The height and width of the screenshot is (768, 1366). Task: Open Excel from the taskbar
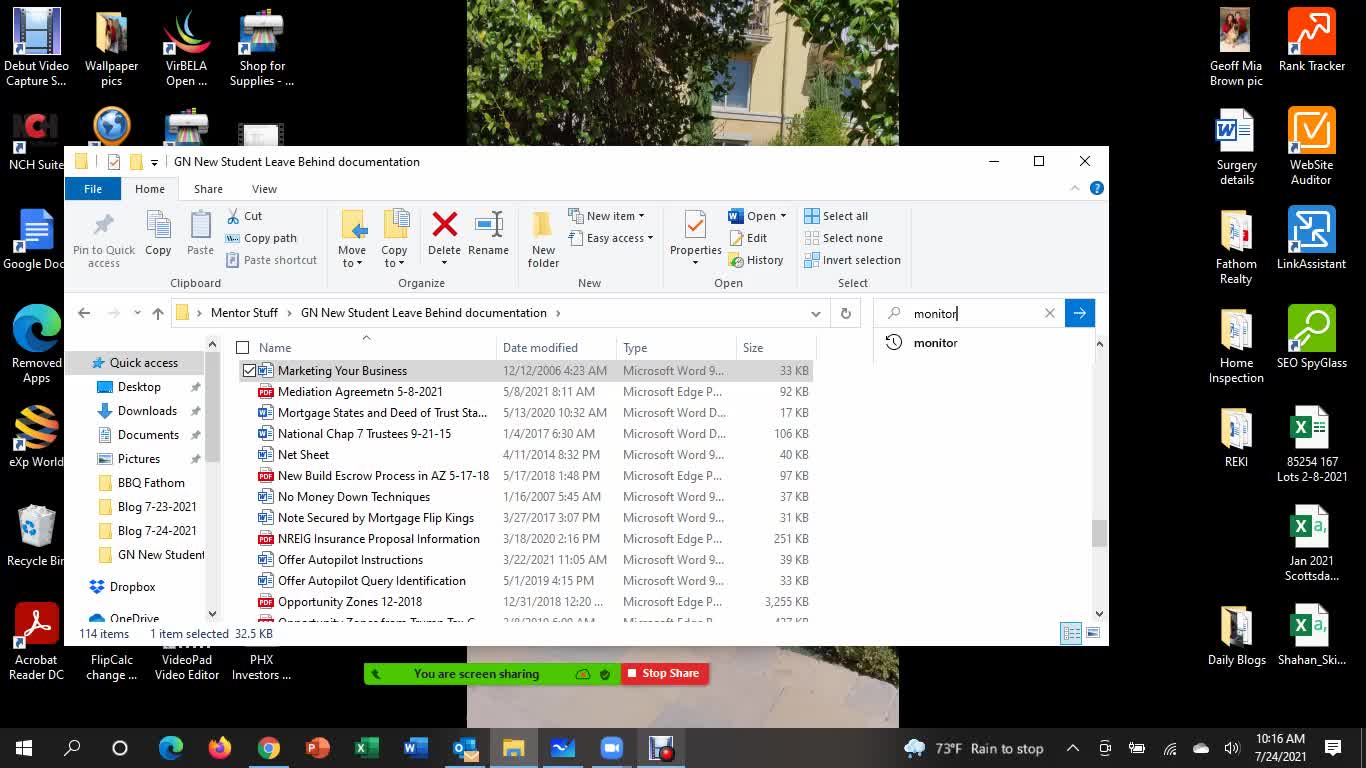[x=366, y=747]
